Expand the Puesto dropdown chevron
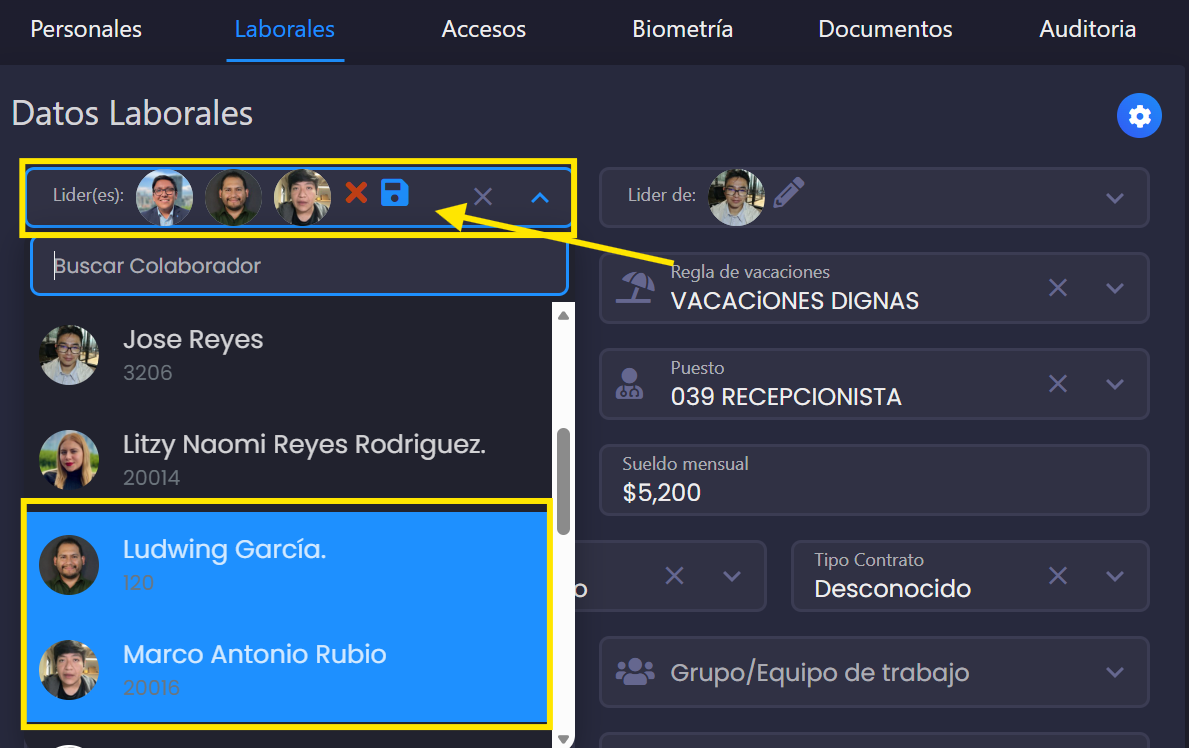 1115,384
